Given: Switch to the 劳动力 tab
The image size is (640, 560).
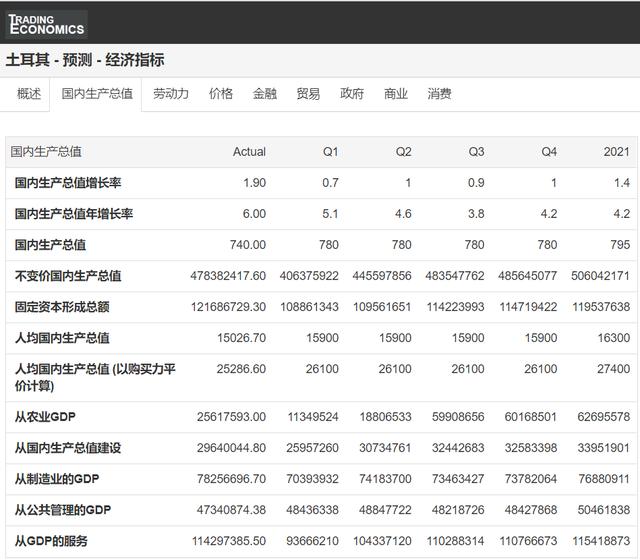Looking at the screenshot, I should click(171, 94).
